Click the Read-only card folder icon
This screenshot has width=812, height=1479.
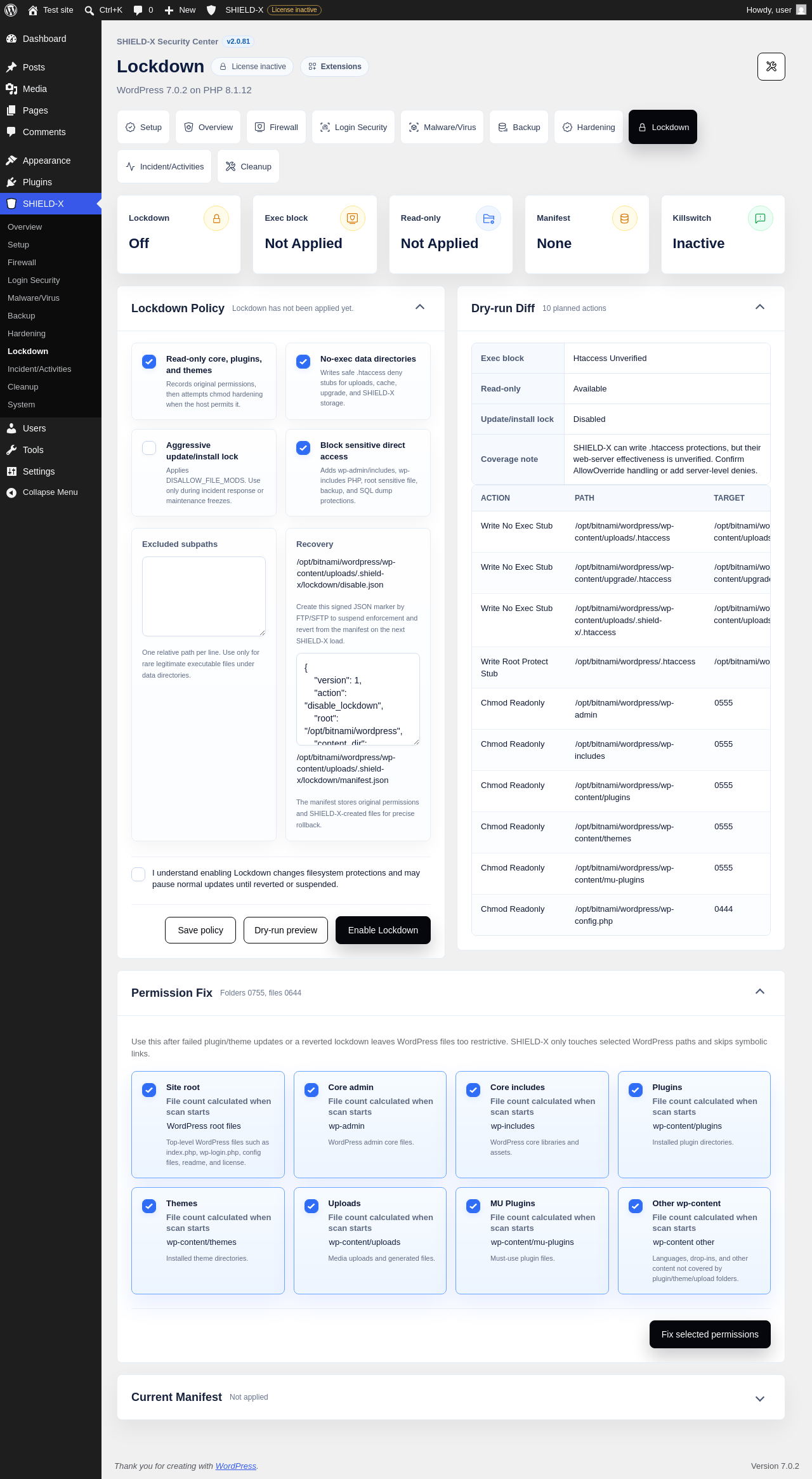click(488, 218)
